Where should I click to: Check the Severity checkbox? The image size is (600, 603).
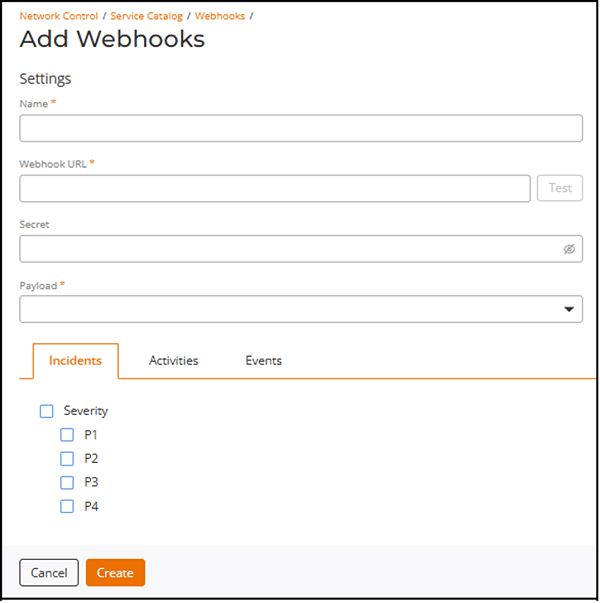click(x=46, y=411)
